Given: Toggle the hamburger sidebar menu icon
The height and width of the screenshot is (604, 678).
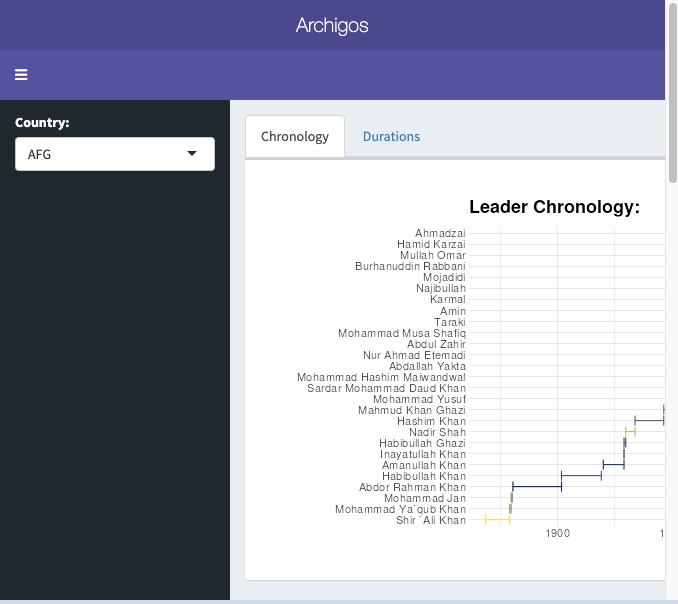Looking at the screenshot, I should coord(21,75).
